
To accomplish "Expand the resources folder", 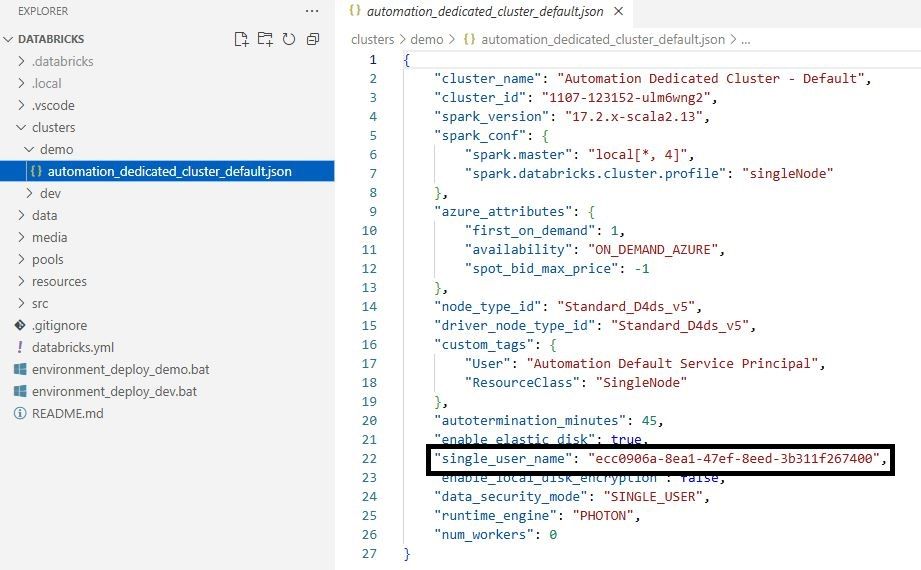I will coord(22,281).
